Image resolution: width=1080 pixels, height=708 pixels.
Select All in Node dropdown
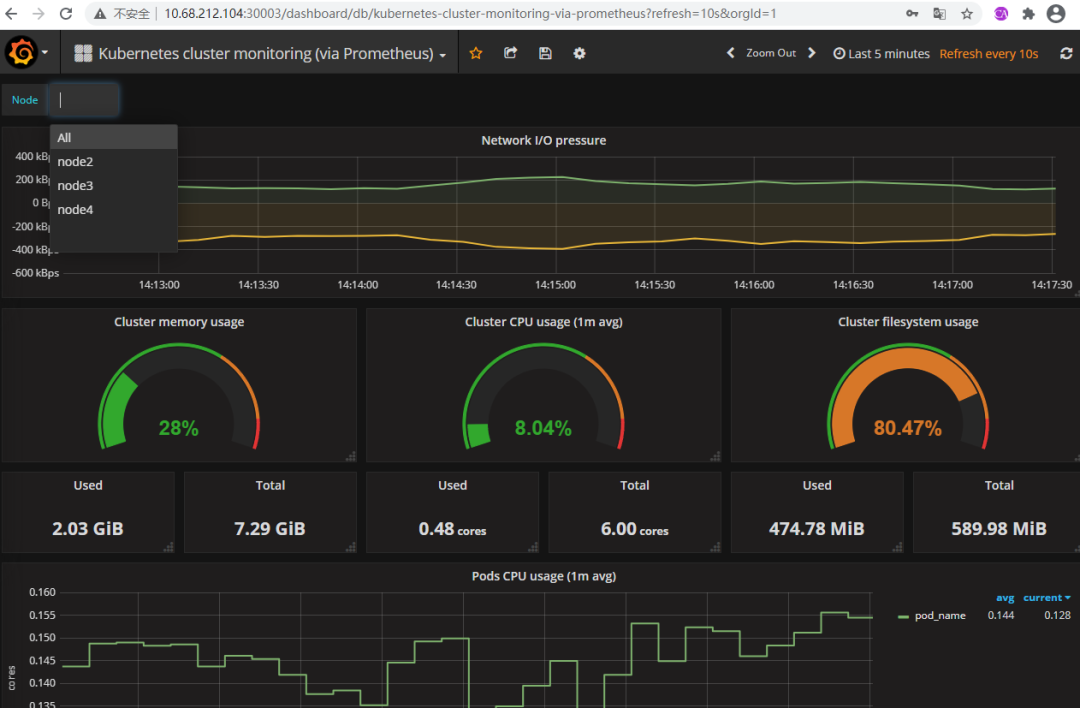114,138
